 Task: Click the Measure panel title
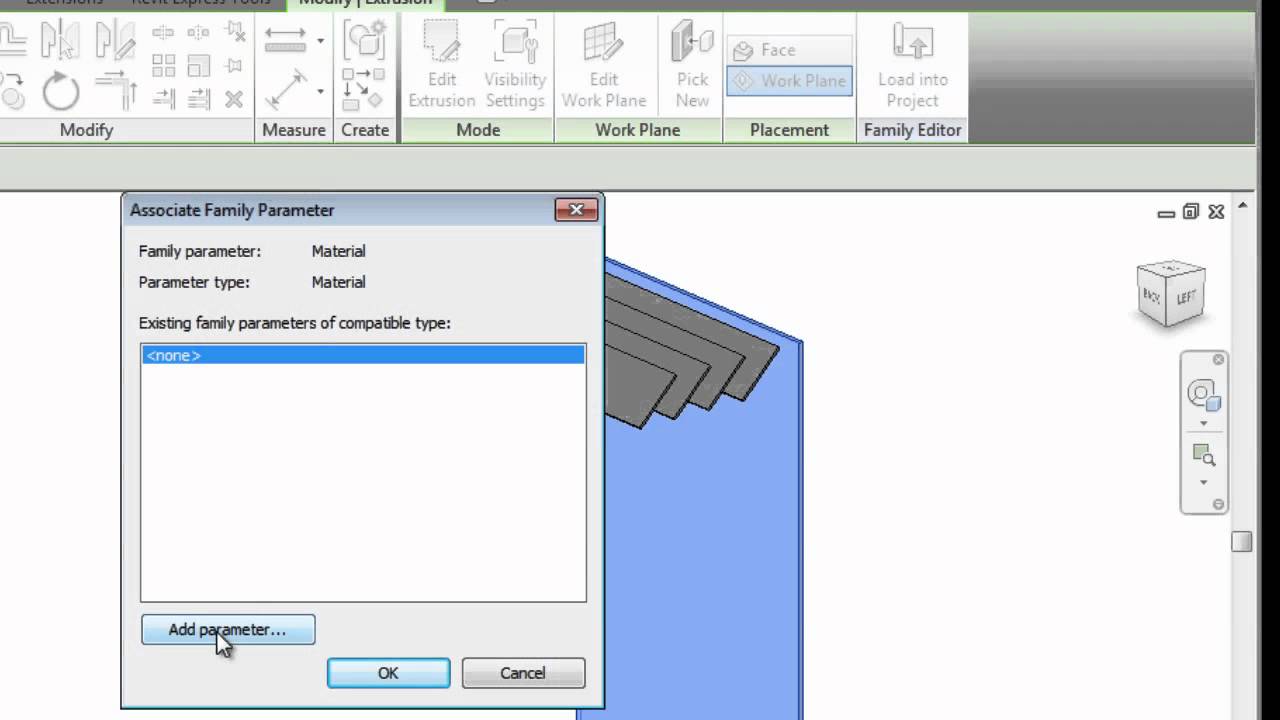coord(293,130)
